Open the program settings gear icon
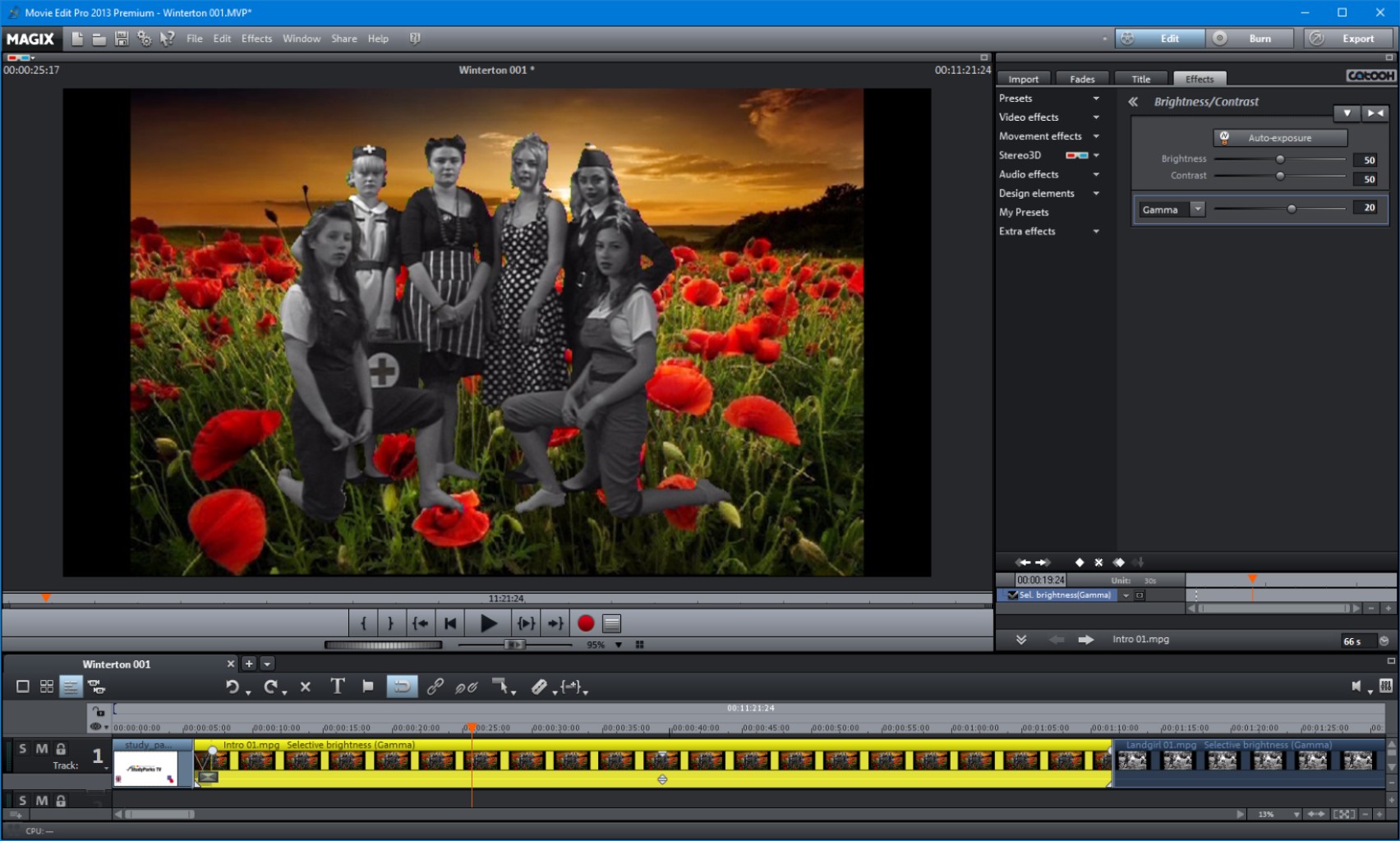1400x841 pixels. 145,39
